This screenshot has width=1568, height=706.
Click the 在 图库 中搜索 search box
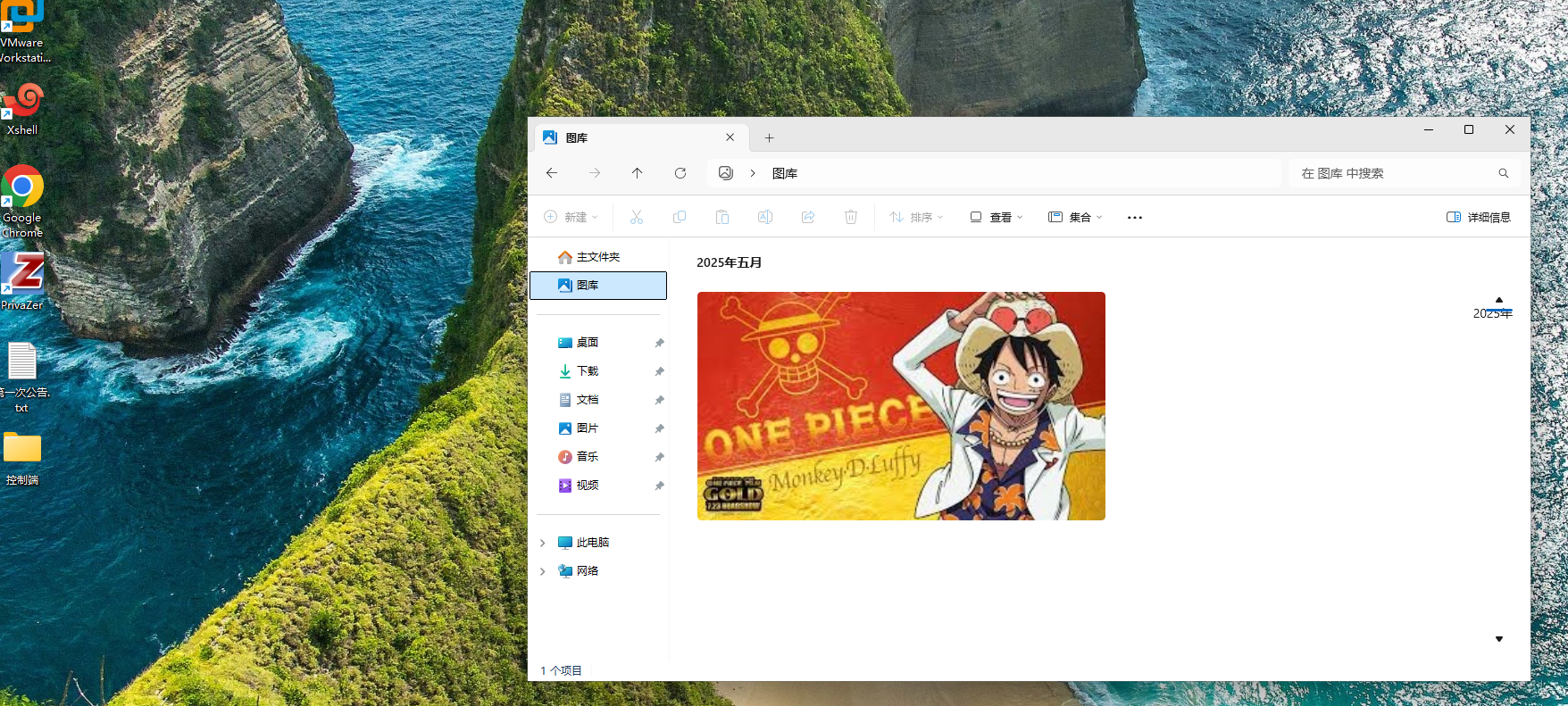[1404, 173]
